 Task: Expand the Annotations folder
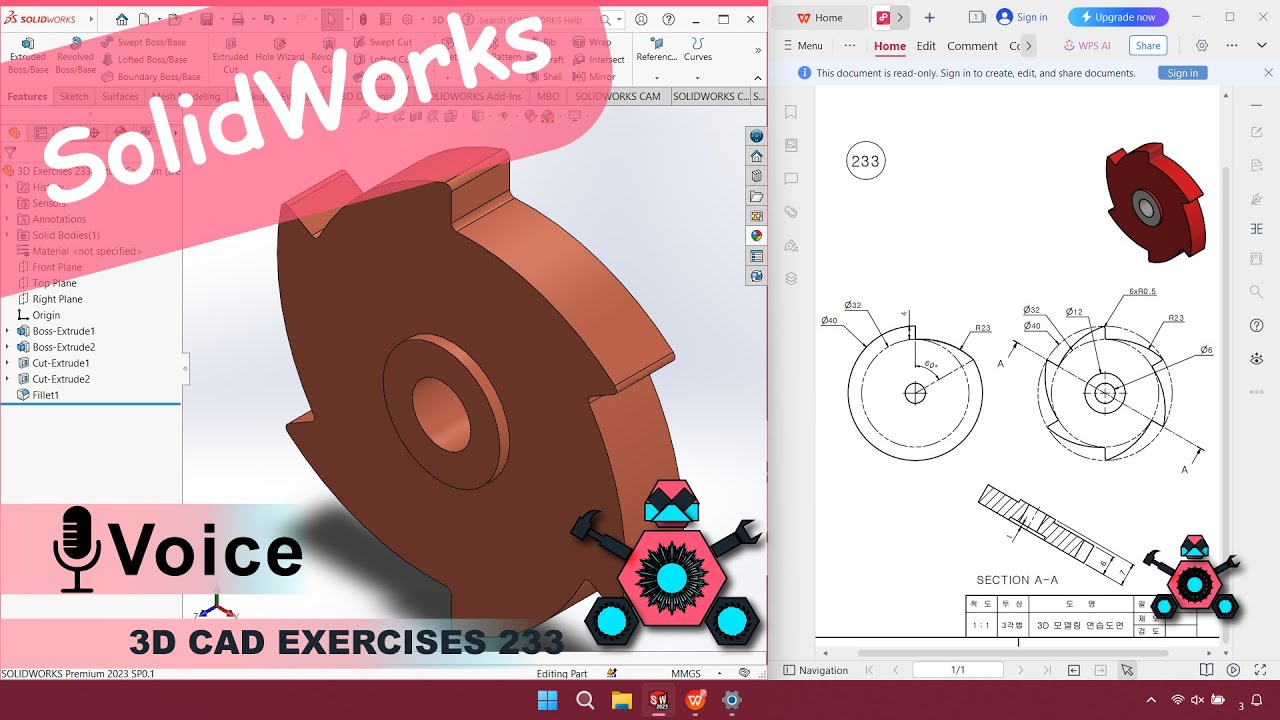[x=8, y=219]
